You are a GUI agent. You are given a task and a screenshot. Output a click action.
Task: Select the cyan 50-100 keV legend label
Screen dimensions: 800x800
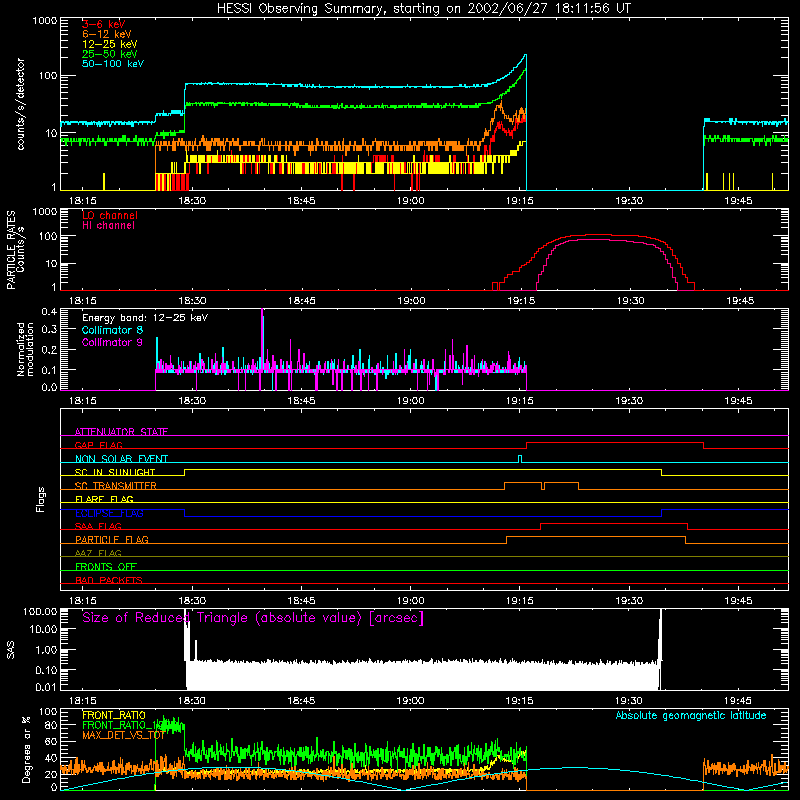(113, 64)
